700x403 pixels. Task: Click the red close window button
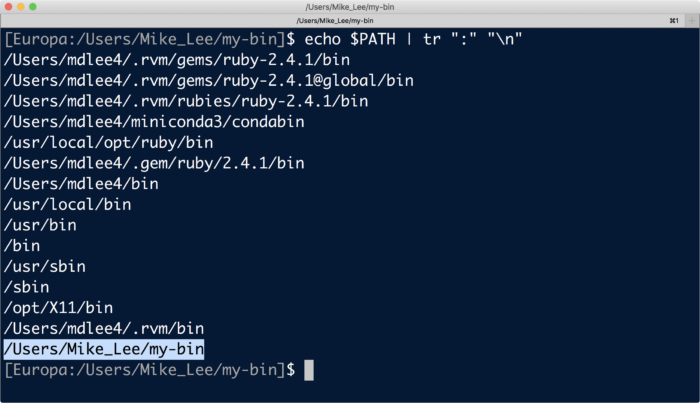[8, 7]
